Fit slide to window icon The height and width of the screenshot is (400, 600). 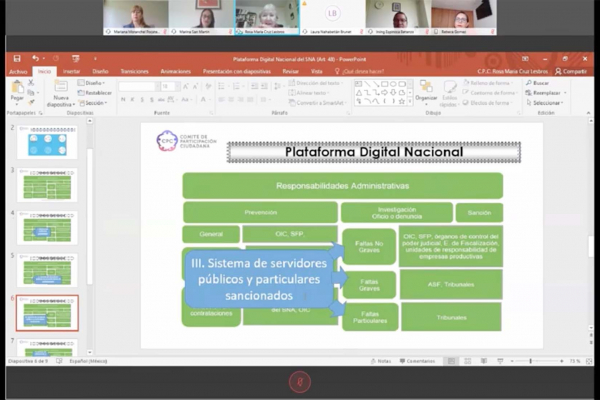(589, 361)
